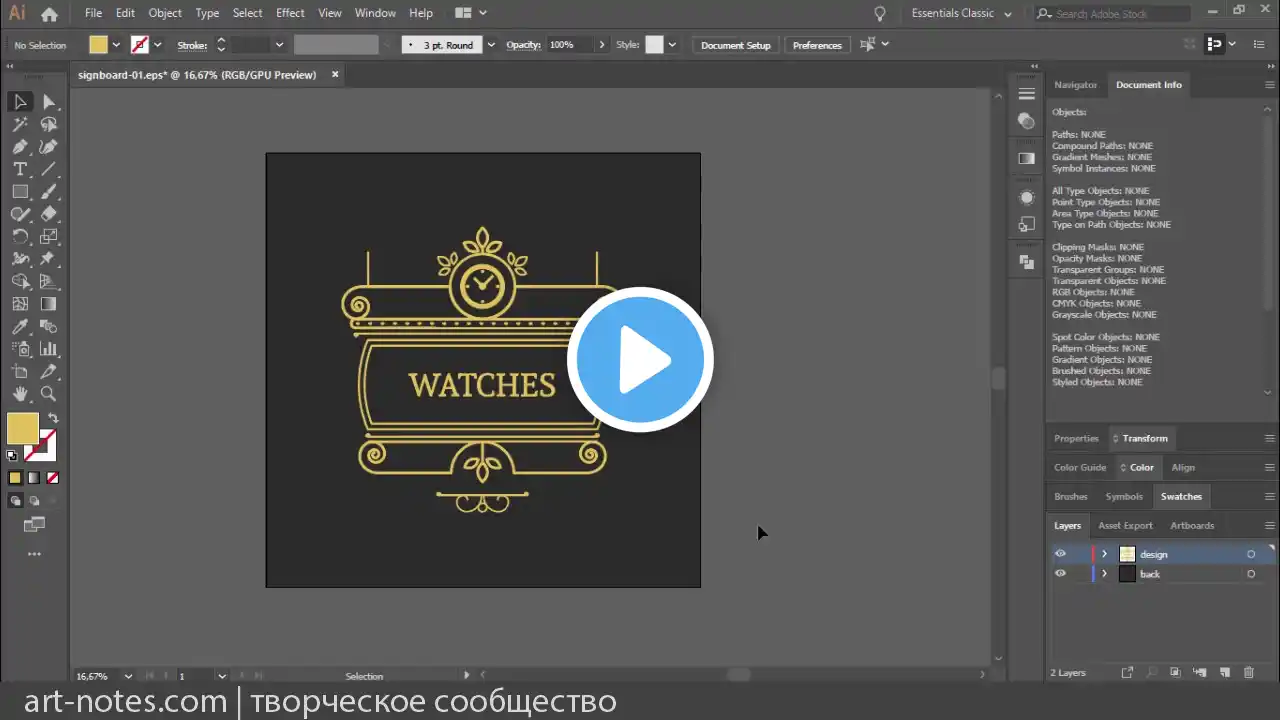The image size is (1280, 720).
Task: Open fill color dropdown in control bar
Action: pos(116,45)
